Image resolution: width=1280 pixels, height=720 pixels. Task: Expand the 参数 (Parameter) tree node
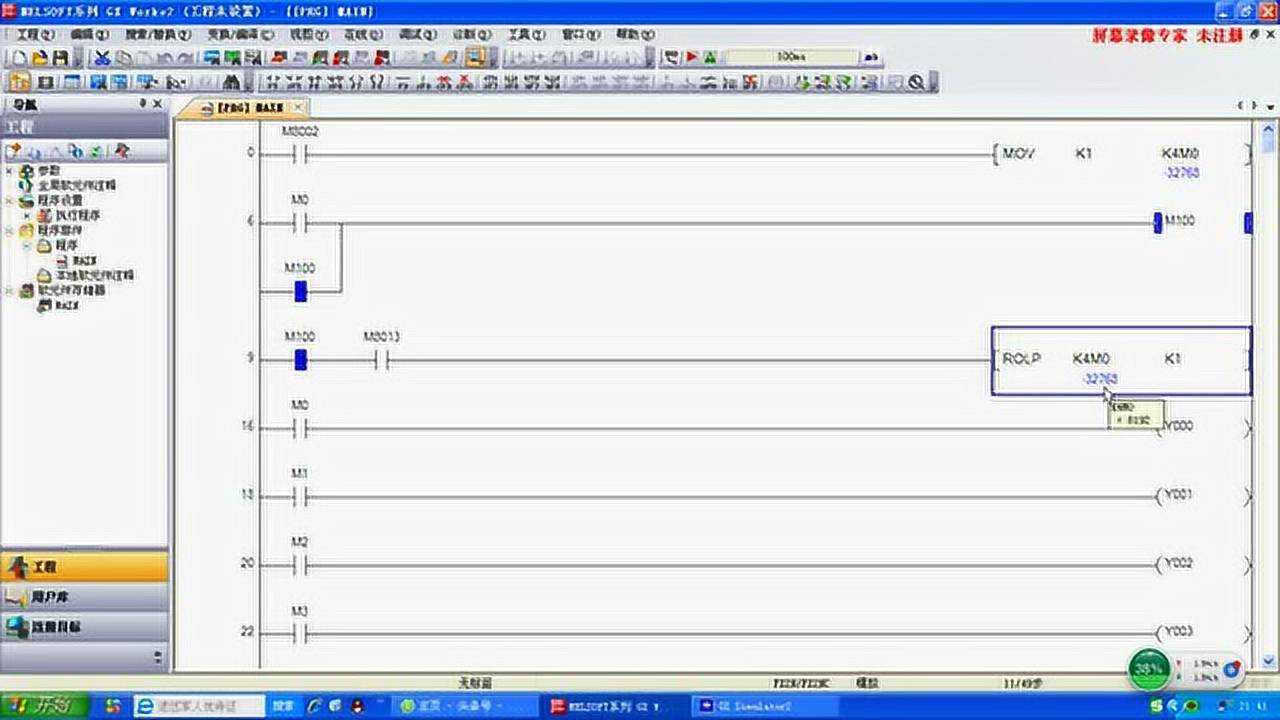[x=10, y=171]
